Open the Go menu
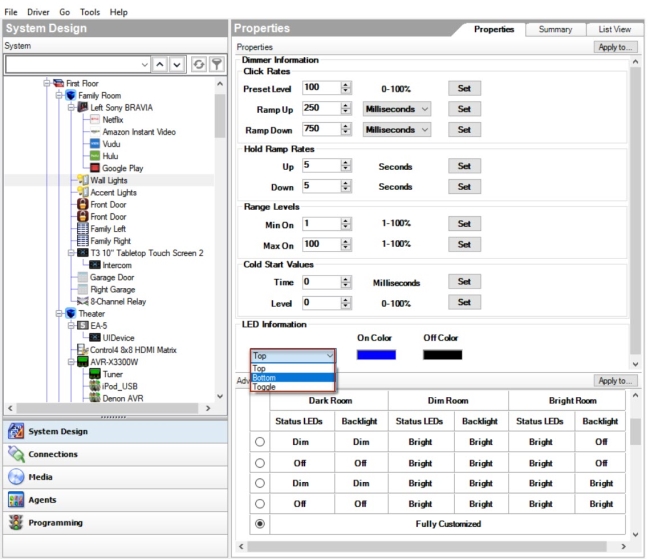The image size is (650, 559). coord(64,12)
